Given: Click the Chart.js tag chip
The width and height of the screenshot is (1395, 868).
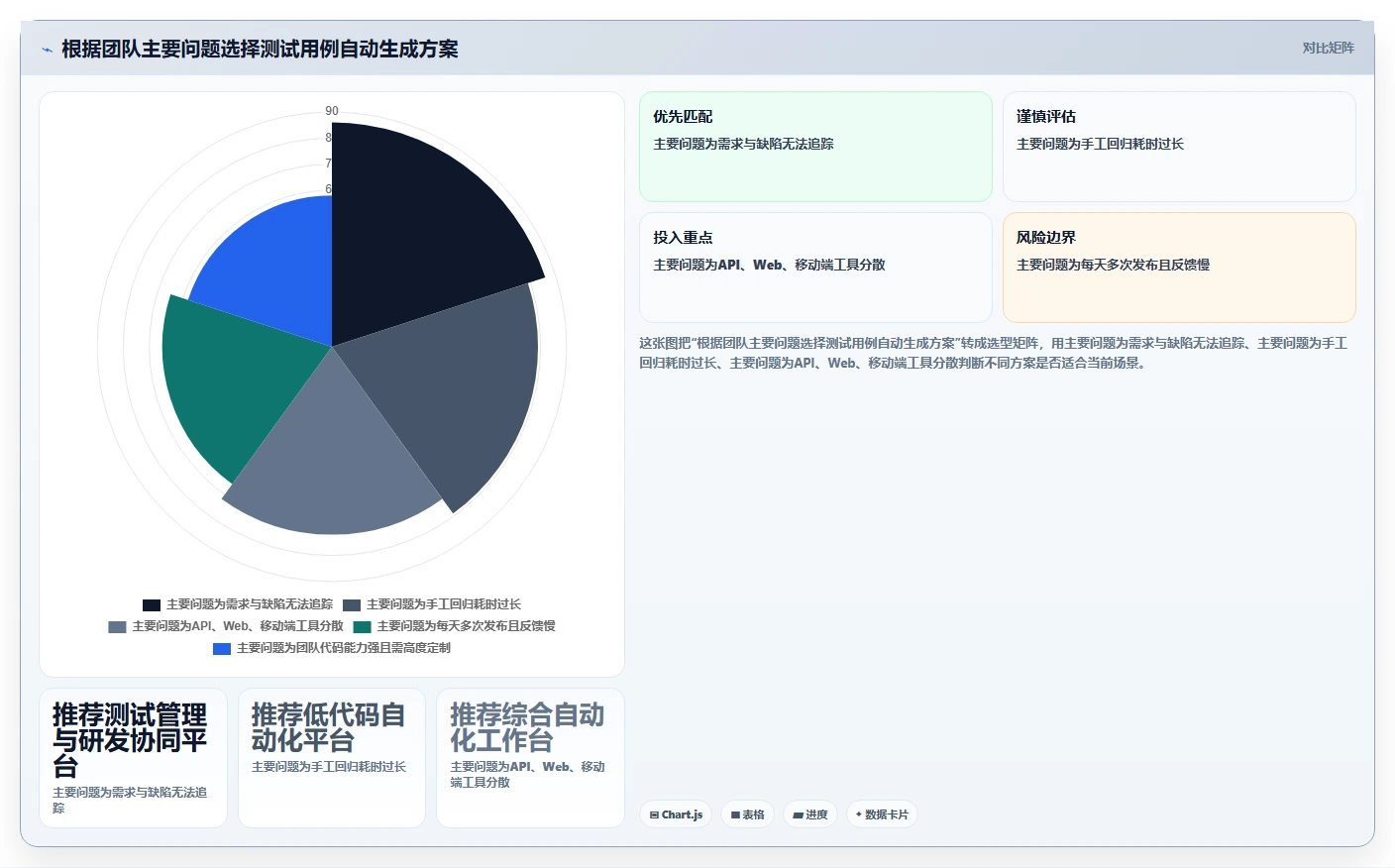Looking at the screenshot, I should (x=676, y=814).
